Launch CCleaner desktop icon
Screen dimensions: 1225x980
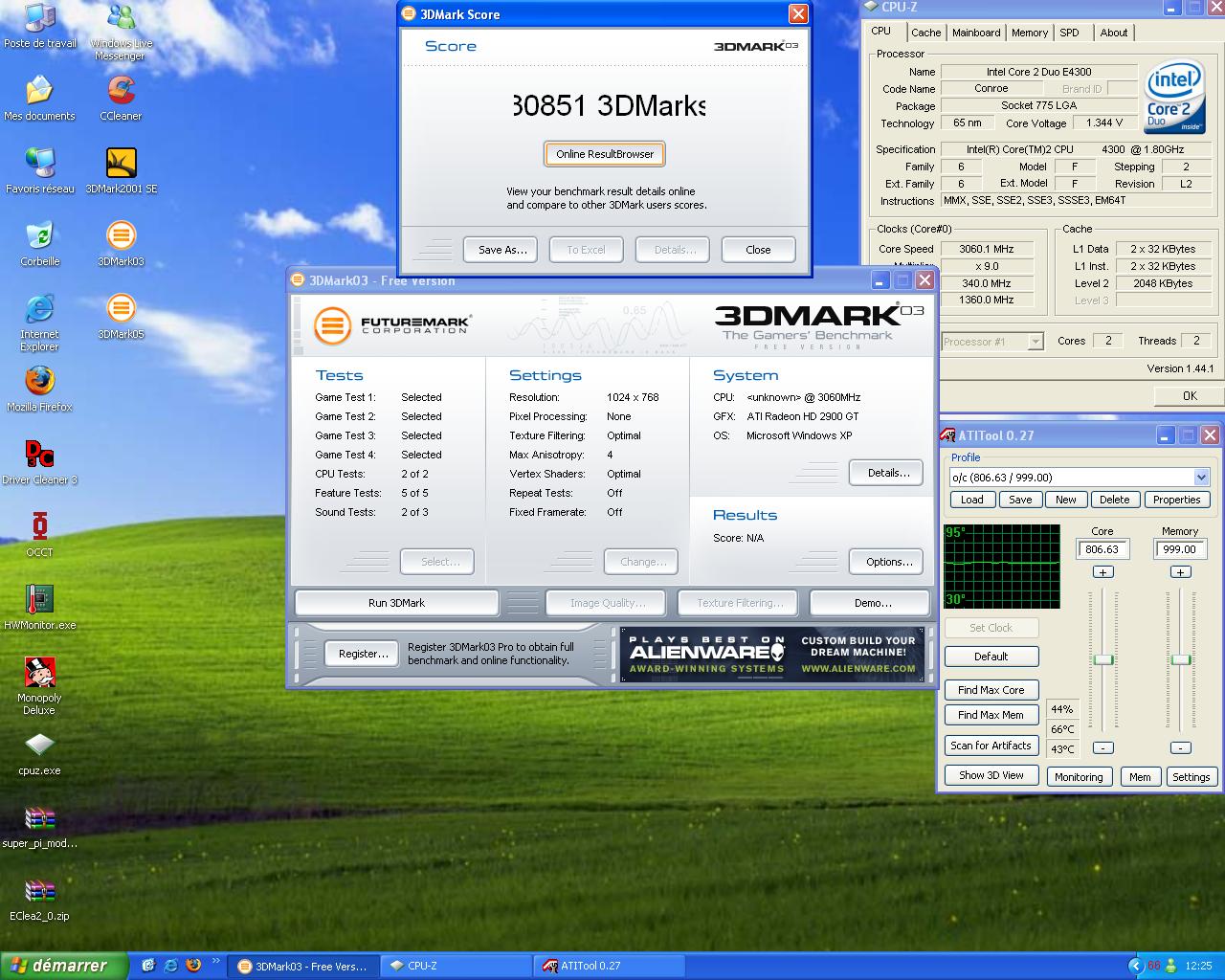click(x=121, y=99)
